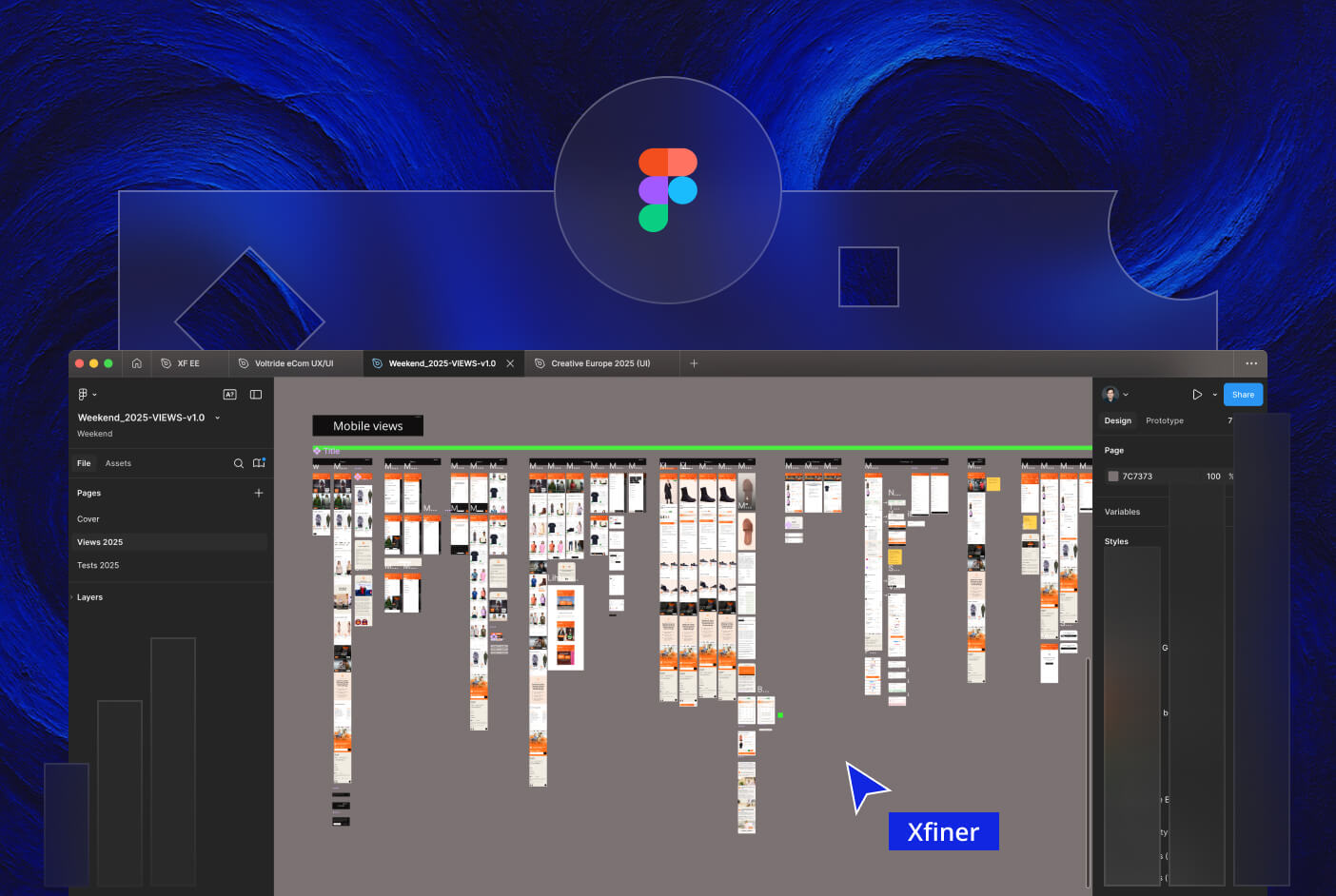
Task: Switch to the Prototype tab
Action: click(1165, 420)
